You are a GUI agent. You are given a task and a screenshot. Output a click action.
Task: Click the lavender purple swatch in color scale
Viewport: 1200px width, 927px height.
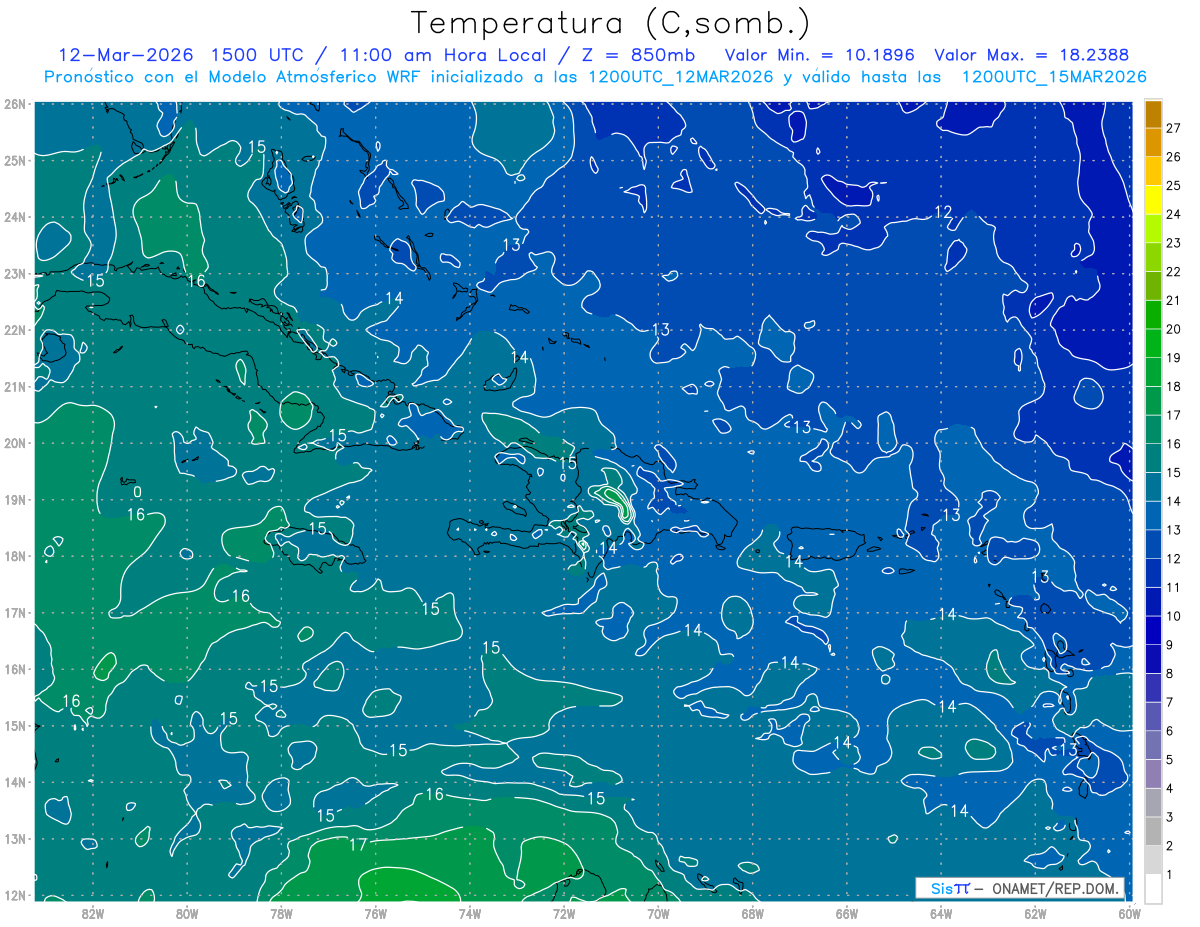(x=1153, y=773)
